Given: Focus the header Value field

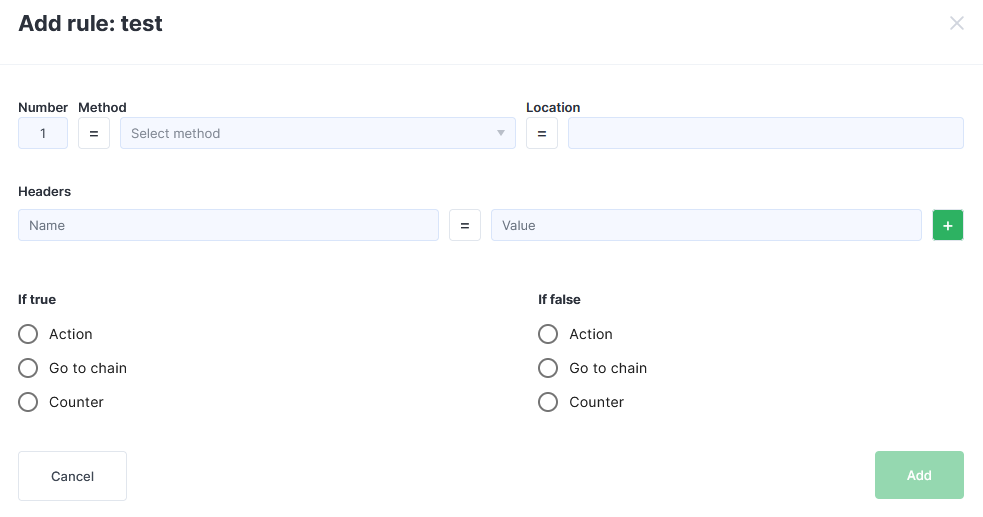Looking at the screenshot, I should [x=706, y=225].
